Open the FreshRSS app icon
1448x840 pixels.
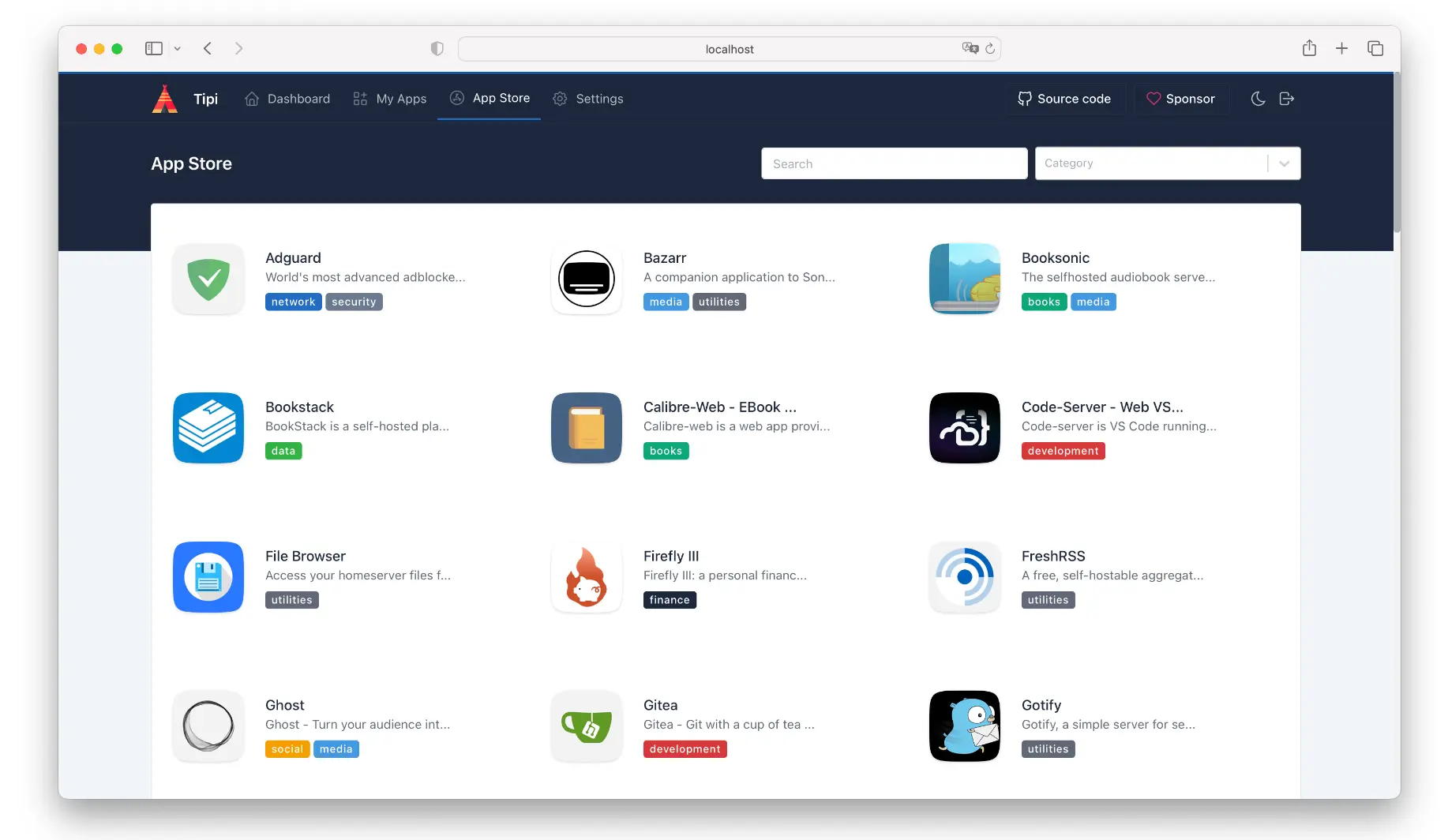pyautogui.click(x=965, y=577)
